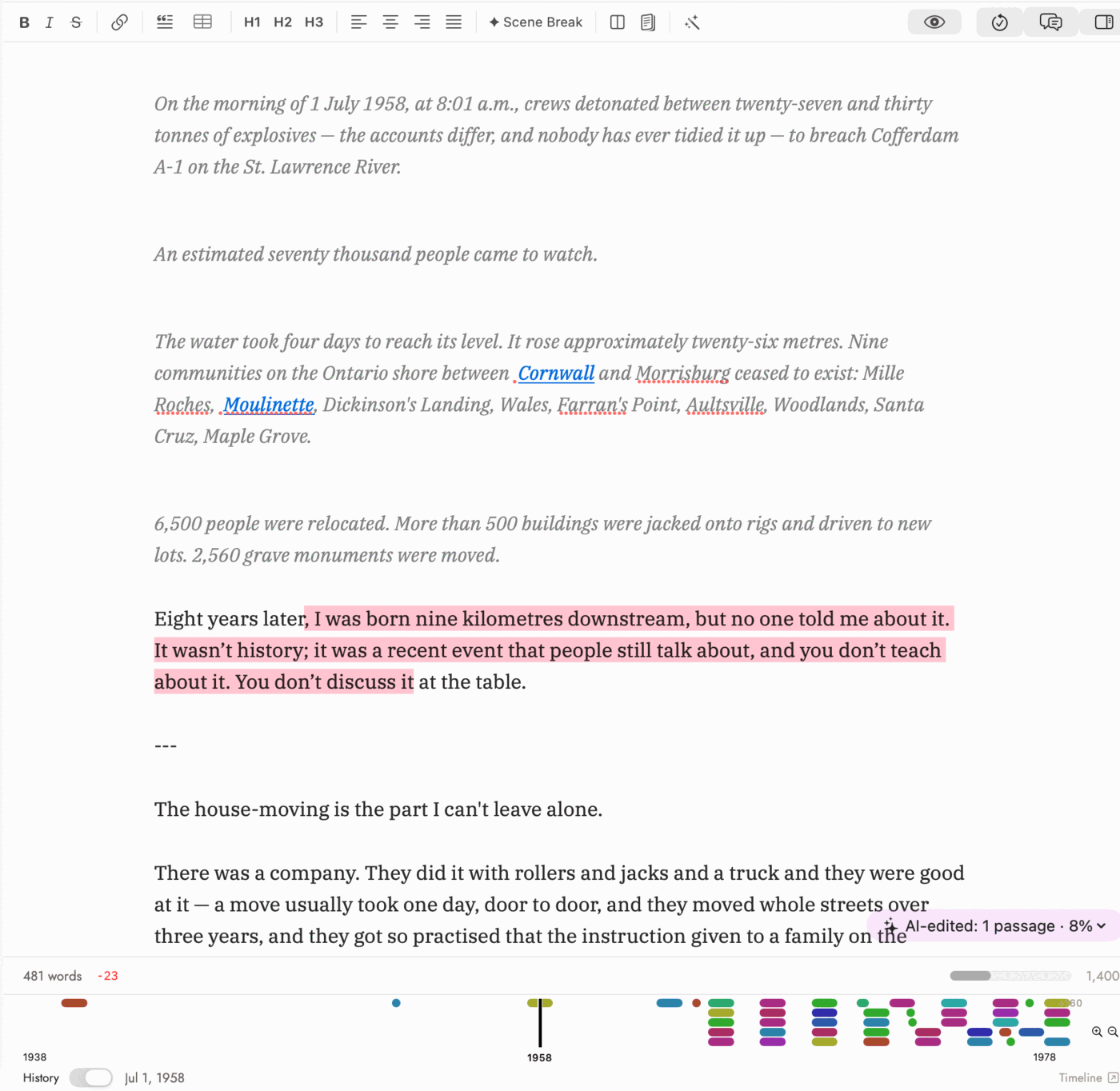Align text left
The width and height of the screenshot is (1120, 1091).
pos(358,22)
